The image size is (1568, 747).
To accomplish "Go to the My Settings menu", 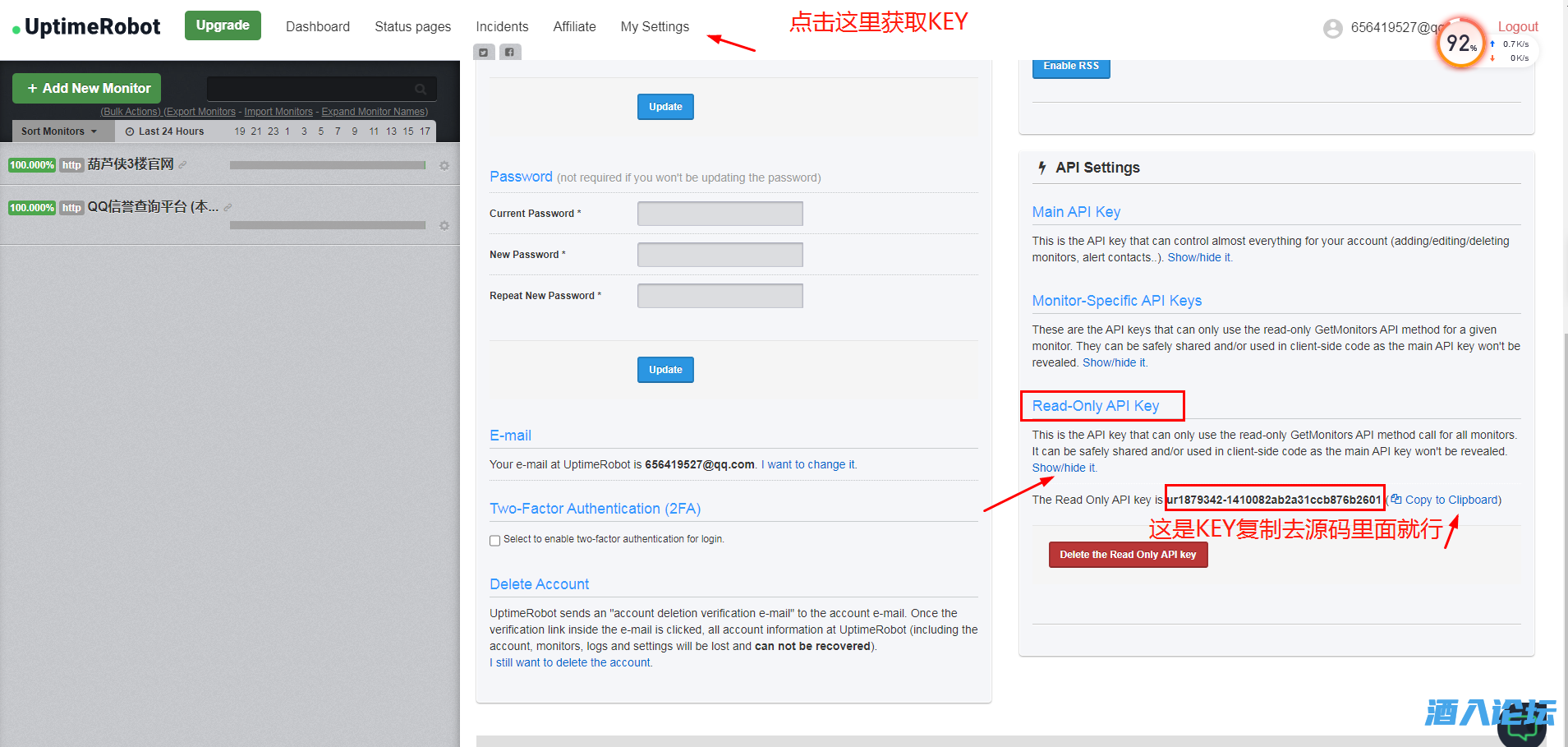I will point(655,27).
